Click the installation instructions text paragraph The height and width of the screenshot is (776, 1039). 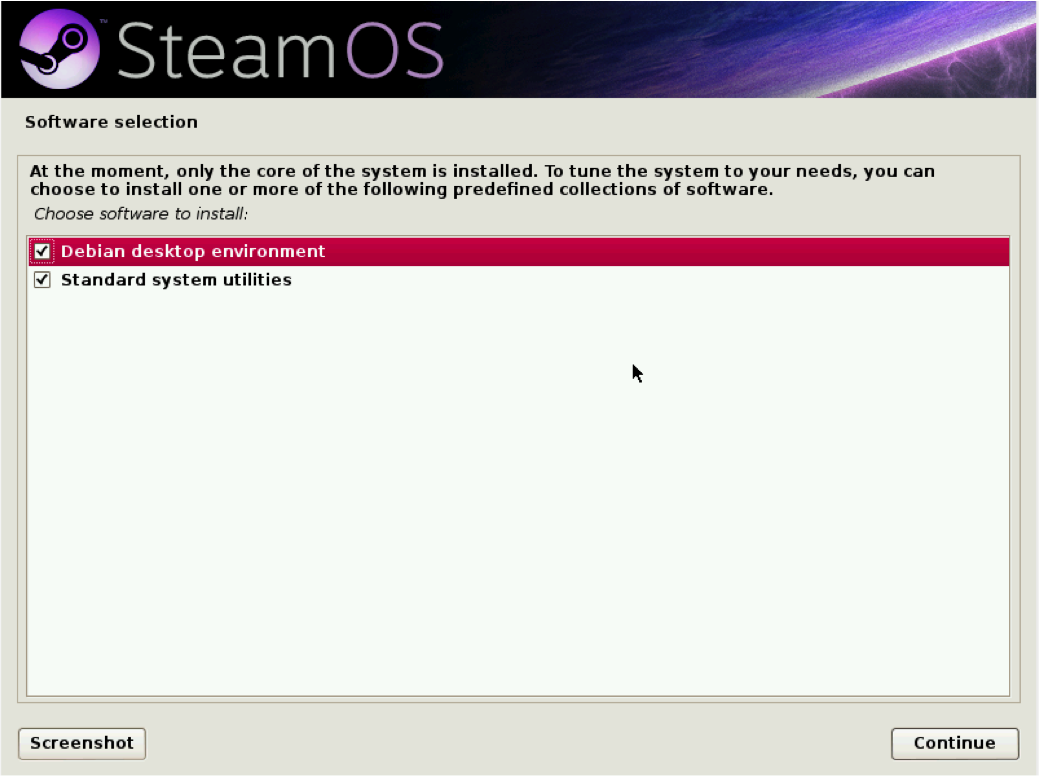point(480,180)
